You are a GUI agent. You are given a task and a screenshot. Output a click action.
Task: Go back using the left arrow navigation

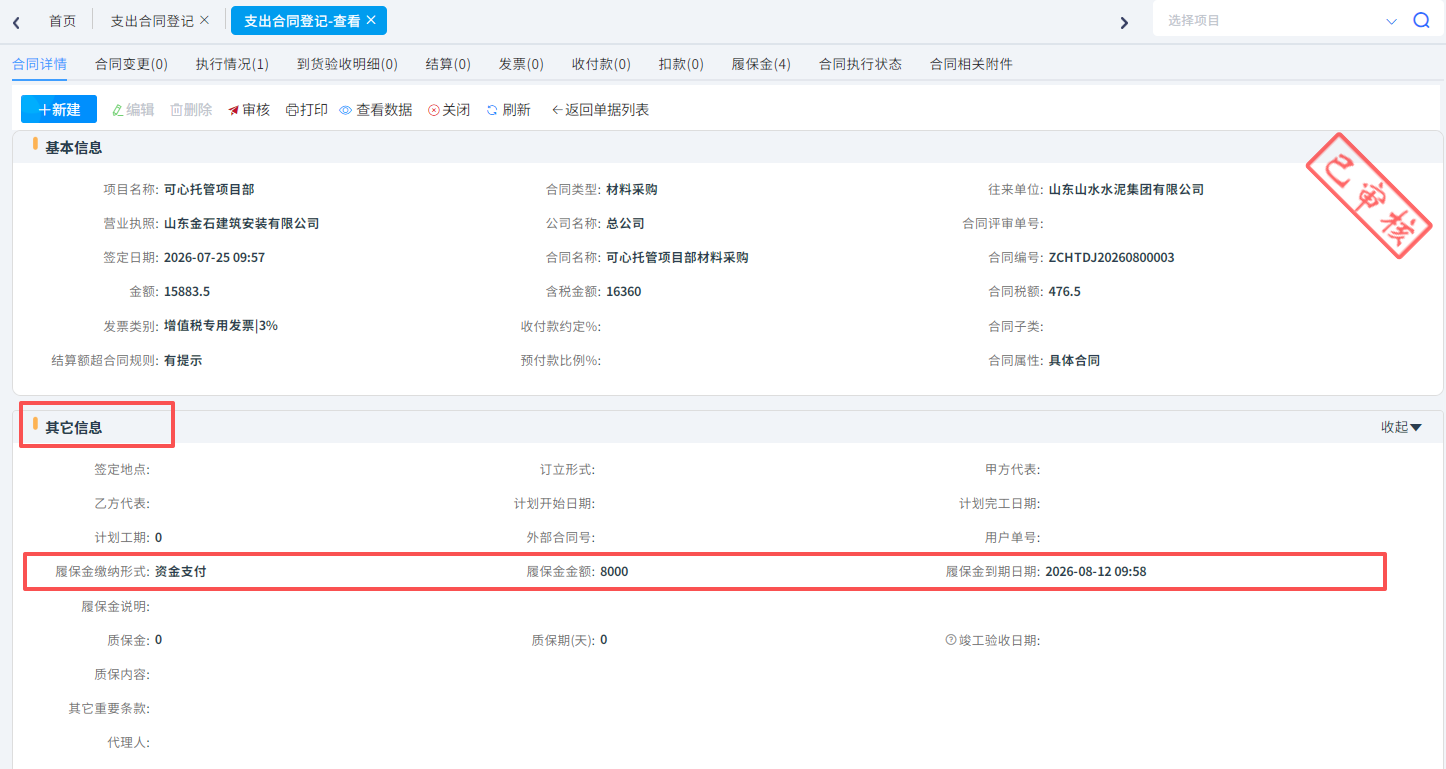point(16,22)
